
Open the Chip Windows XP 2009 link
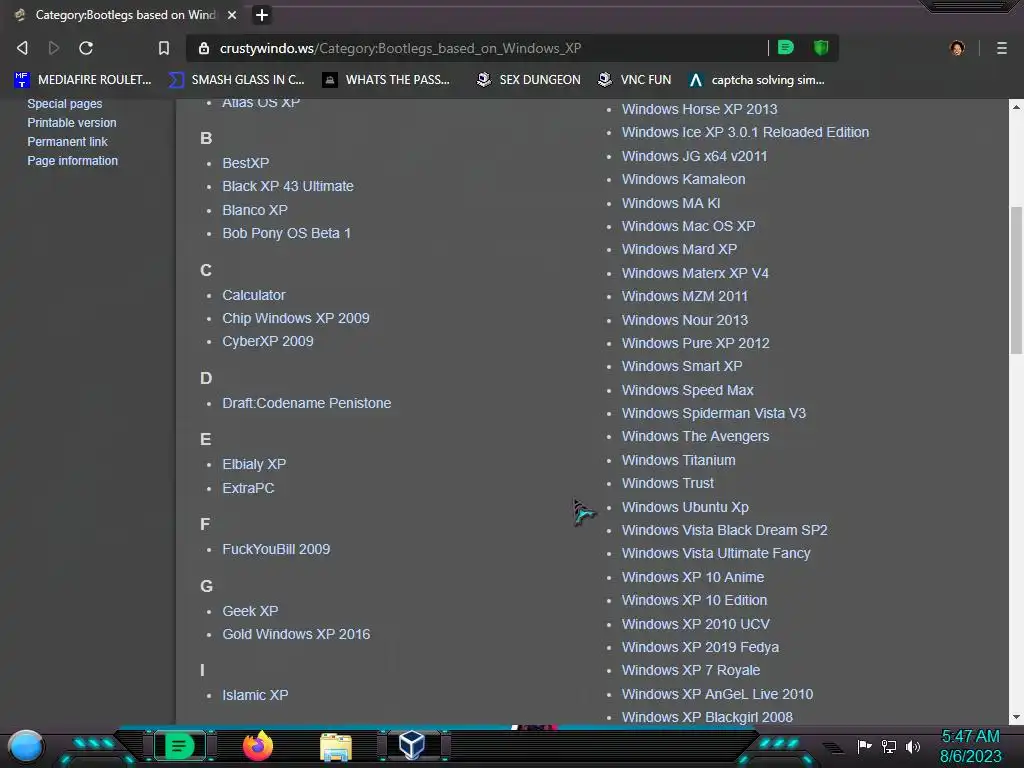point(296,318)
